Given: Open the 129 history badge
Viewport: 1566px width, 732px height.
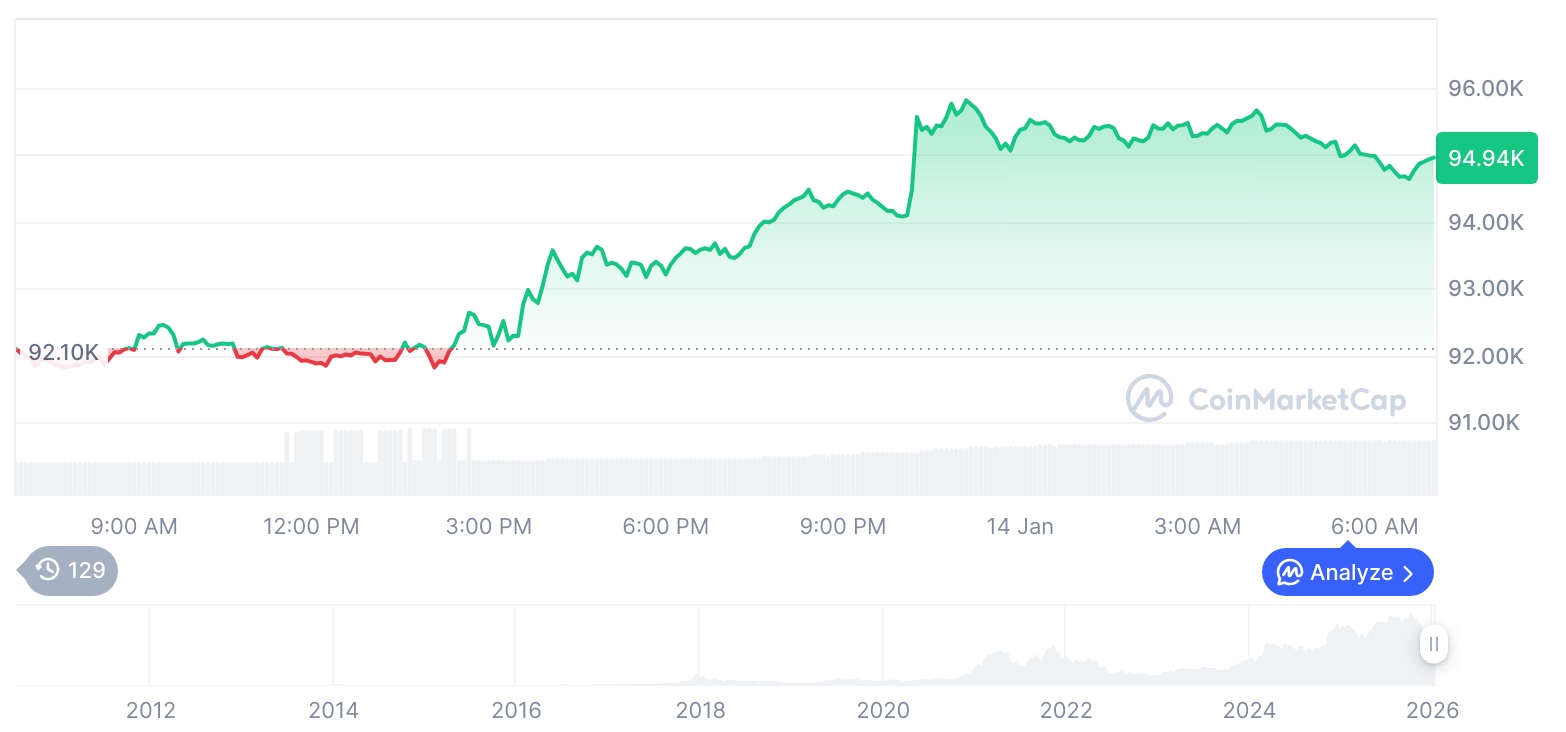Looking at the screenshot, I should (x=71, y=571).
